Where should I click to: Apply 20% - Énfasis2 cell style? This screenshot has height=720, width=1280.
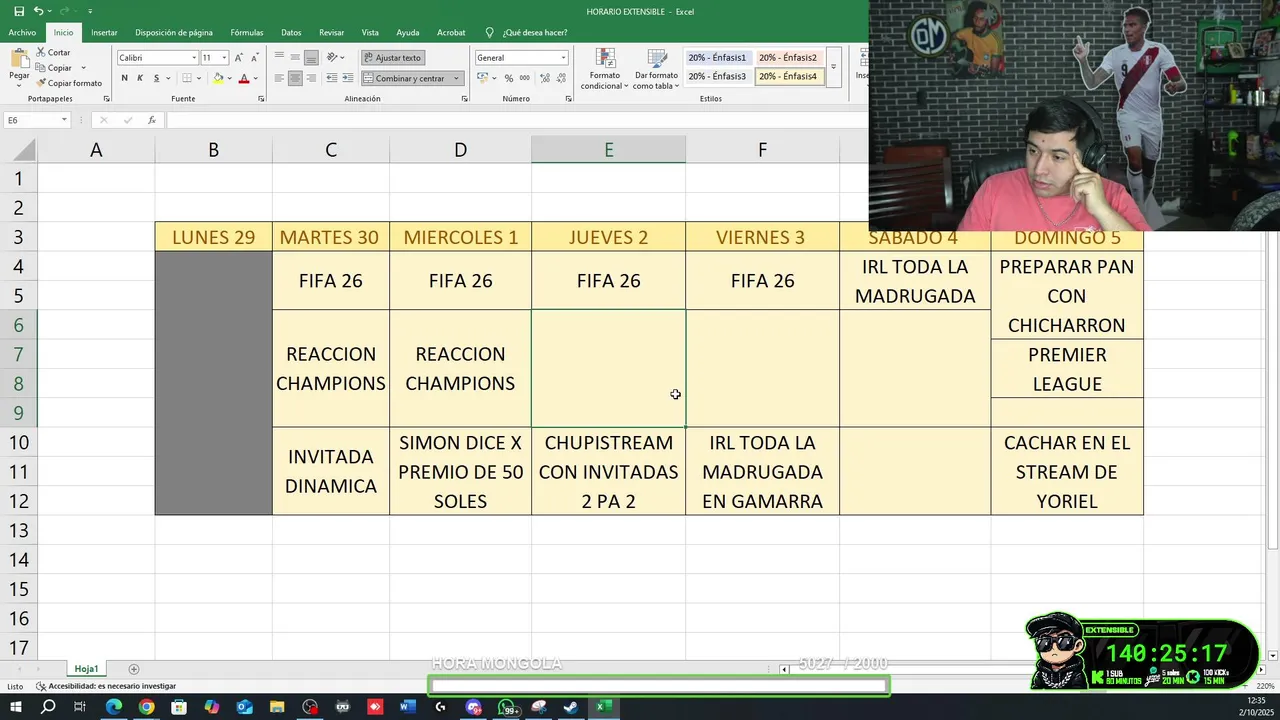point(788,57)
